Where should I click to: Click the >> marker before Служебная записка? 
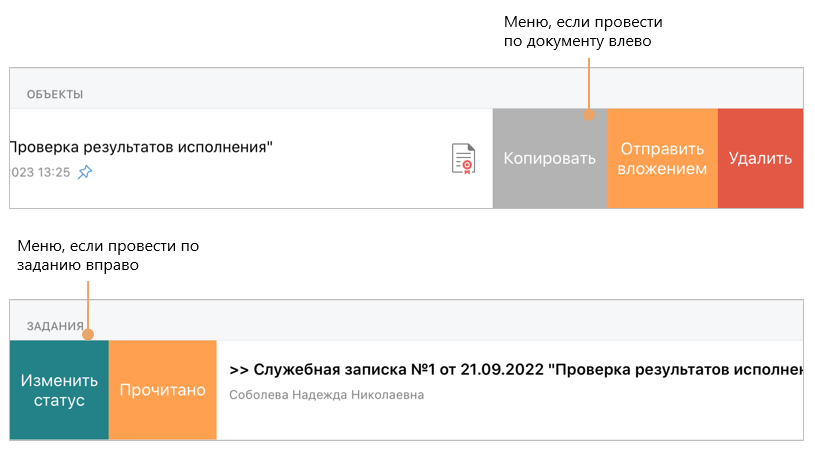coord(239,370)
